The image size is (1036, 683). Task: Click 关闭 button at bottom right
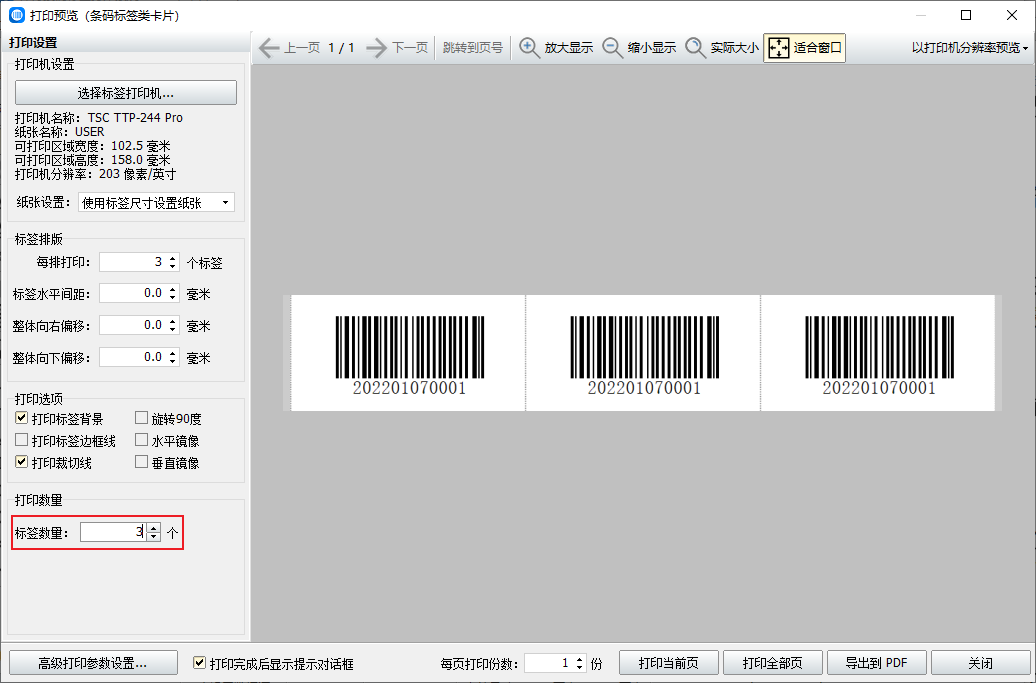tap(980, 663)
